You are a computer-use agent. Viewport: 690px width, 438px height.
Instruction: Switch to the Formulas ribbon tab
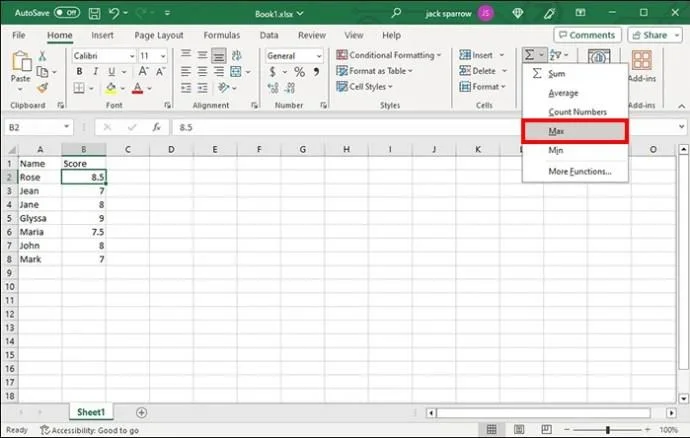221,35
